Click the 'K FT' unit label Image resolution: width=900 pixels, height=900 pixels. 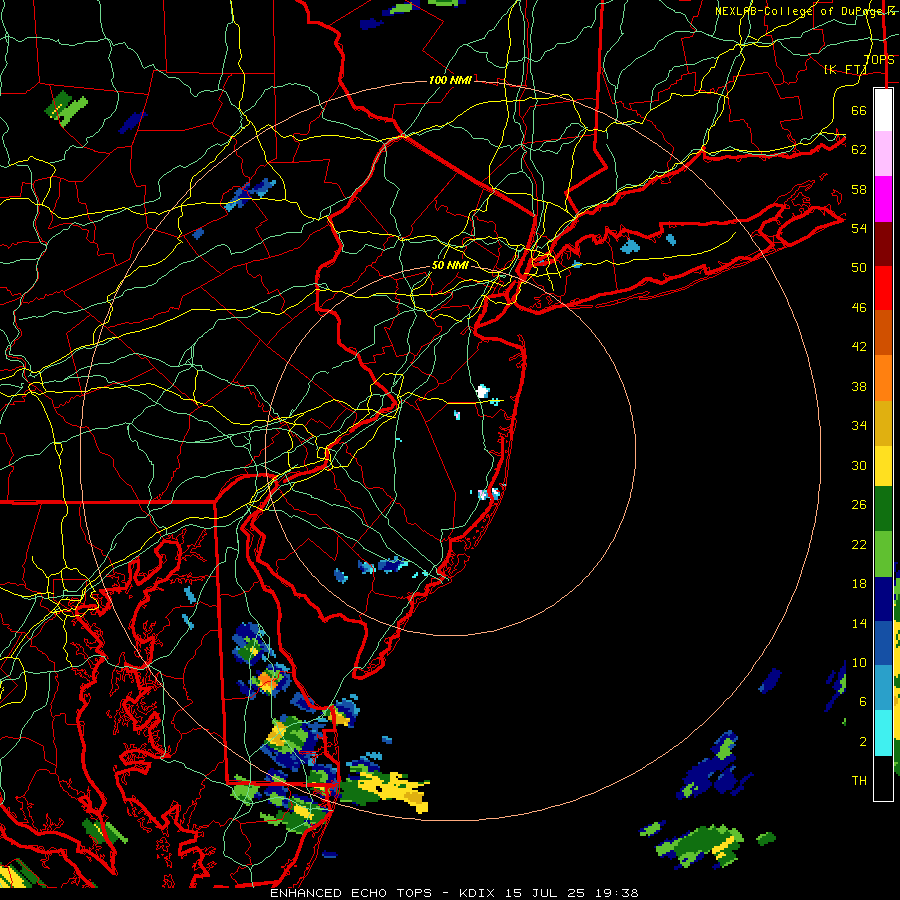tap(845, 69)
